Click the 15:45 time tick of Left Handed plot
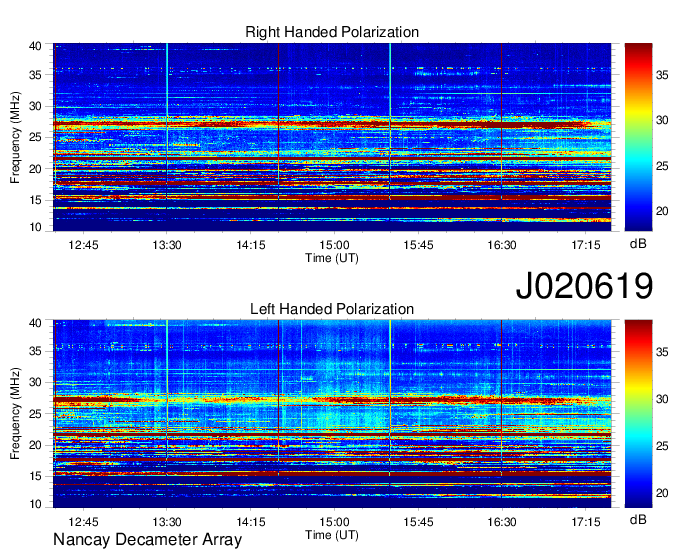 click(418, 522)
